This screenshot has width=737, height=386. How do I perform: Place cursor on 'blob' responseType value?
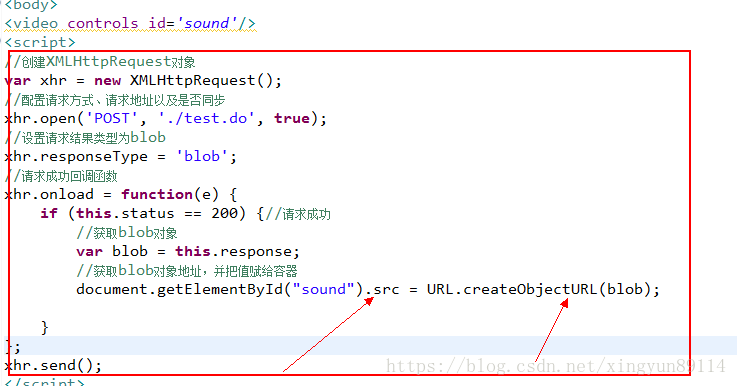202,156
